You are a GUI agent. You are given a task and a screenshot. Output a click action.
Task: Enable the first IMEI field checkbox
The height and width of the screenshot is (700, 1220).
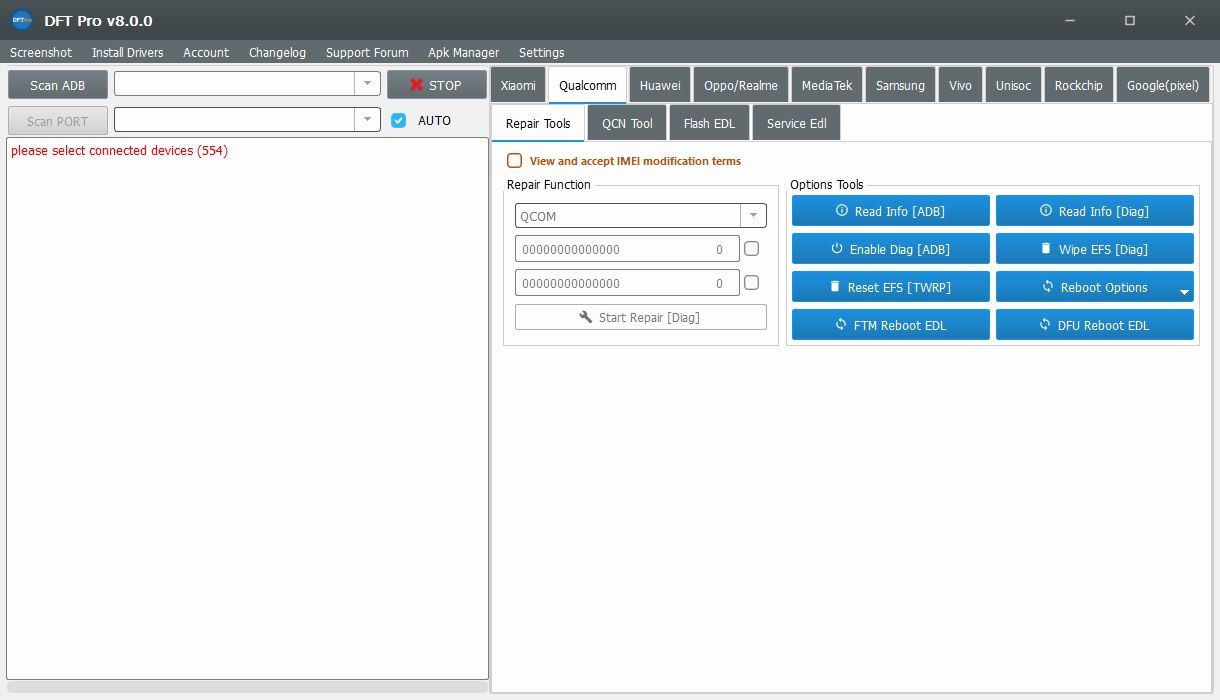click(752, 249)
